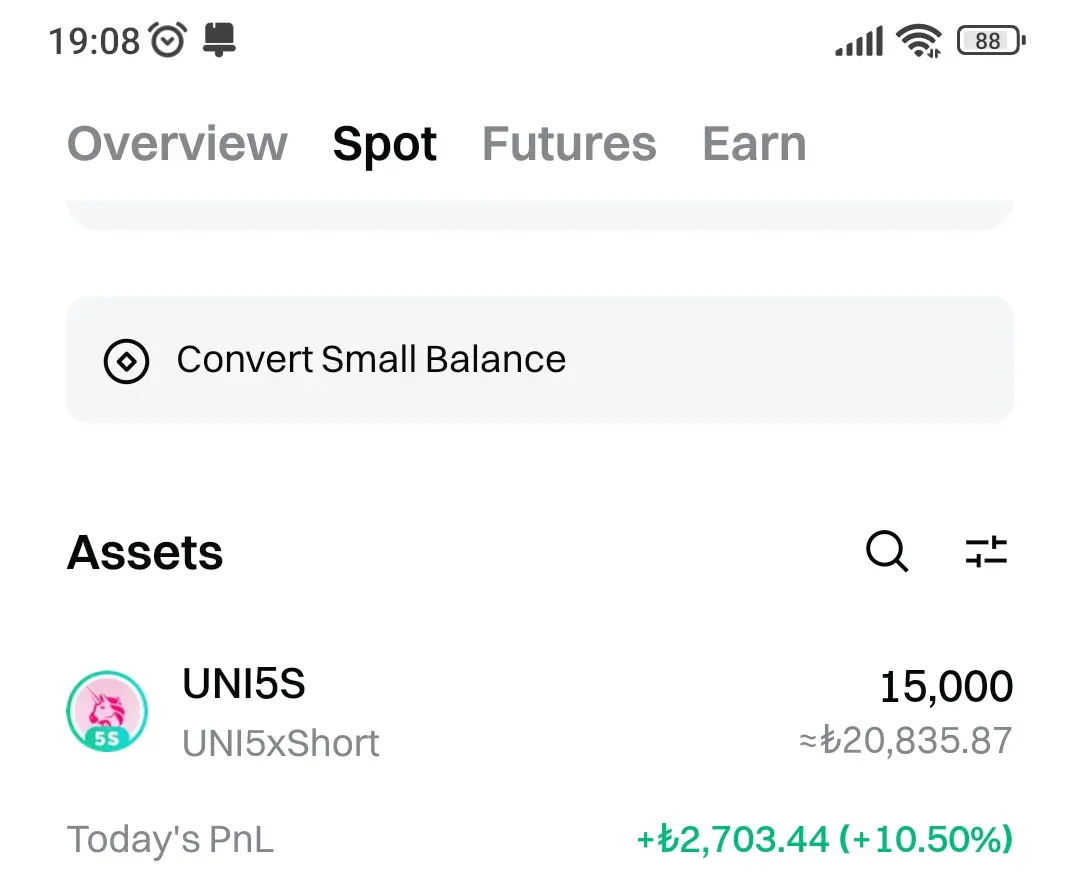This screenshot has width=1080, height=891.
Task: Click the ≈₺20,835.87 estimated value
Action: coord(905,741)
